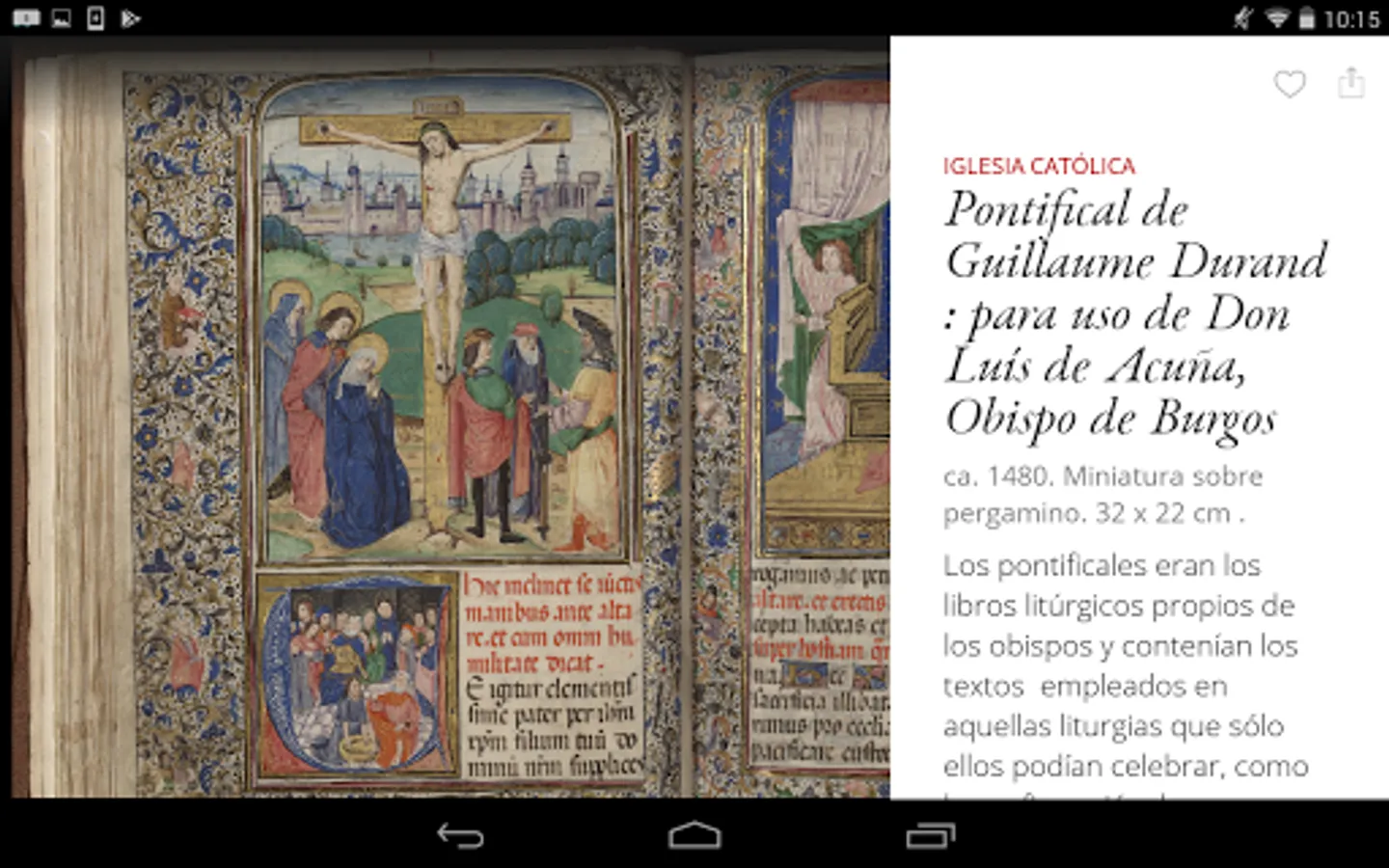Tap the text 'ca. 1480. Miniatura sobre pergamino'
Viewport: 1389px width, 868px height.
click(x=1103, y=495)
